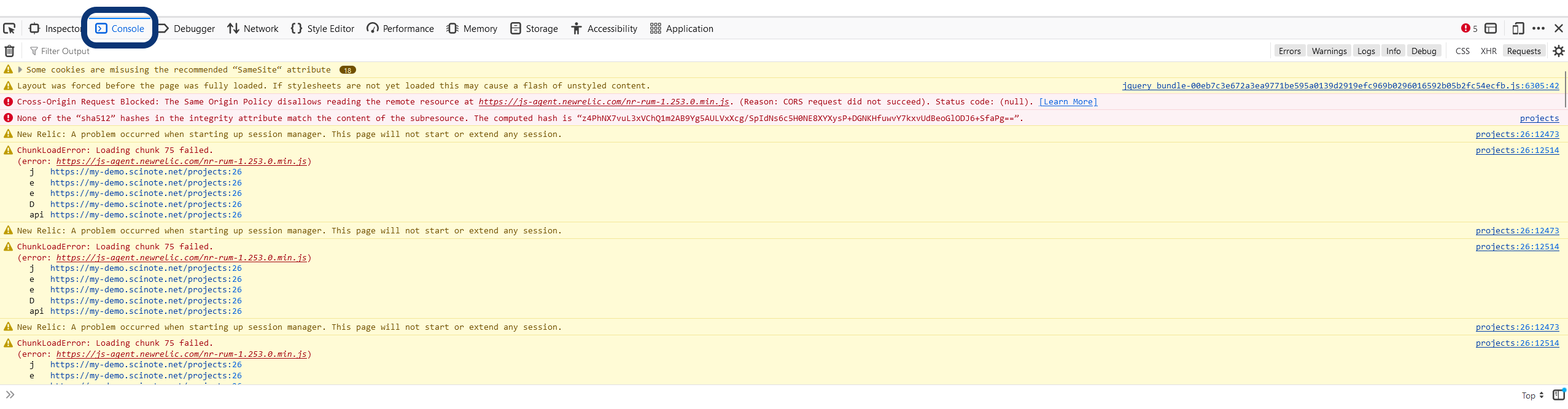The image size is (1568, 409).
Task: Open api stack frame link in first ChunkLoadError
Action: pos(146,214)
